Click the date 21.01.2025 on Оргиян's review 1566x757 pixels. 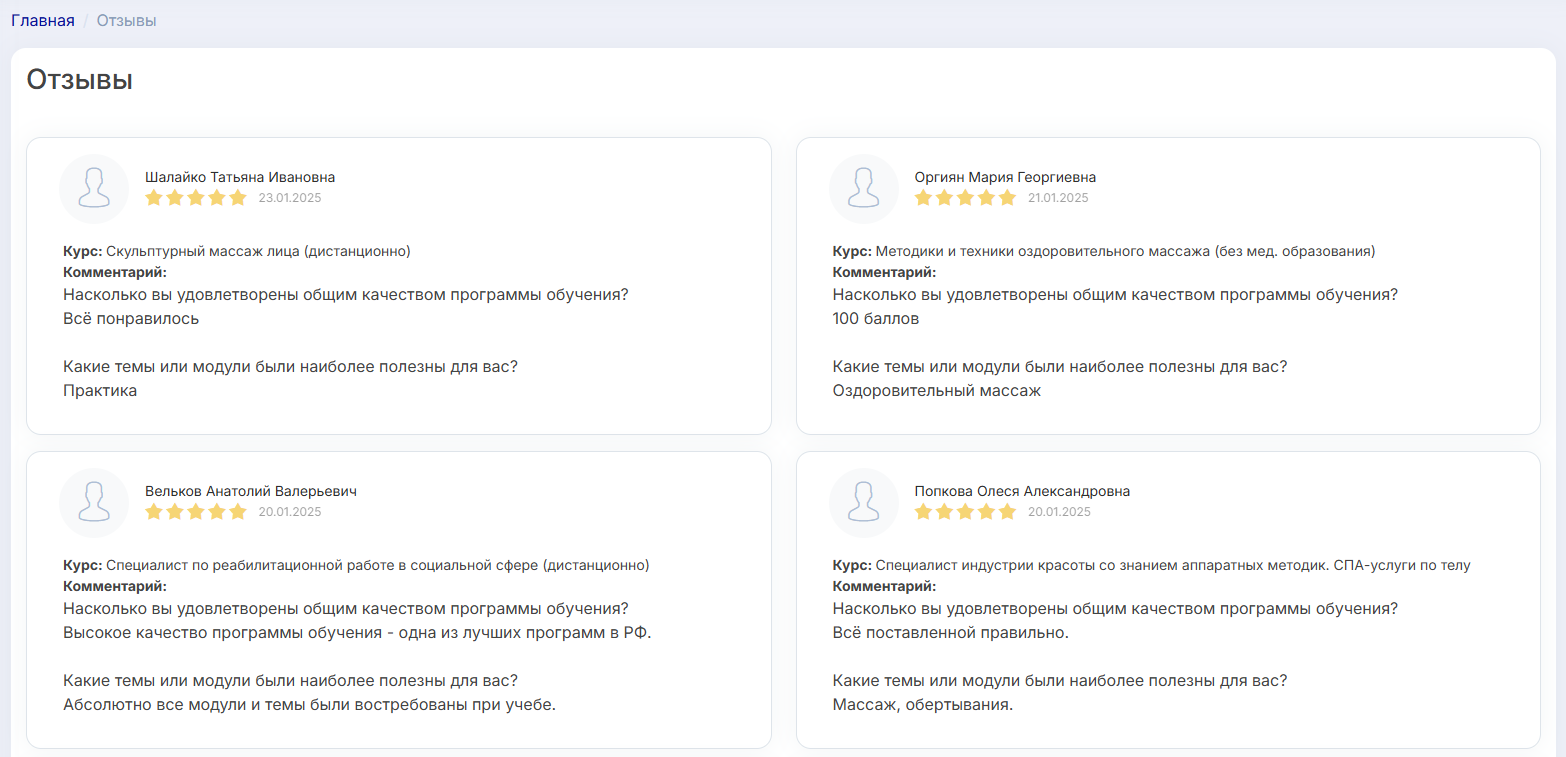tap(1058, 198)
